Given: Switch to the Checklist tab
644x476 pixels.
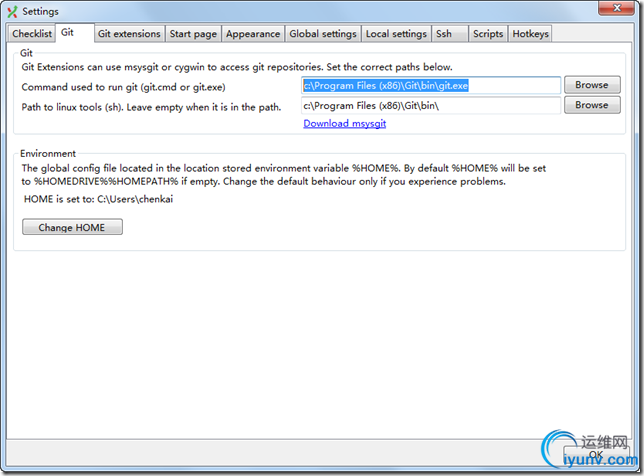Looking at the screenshot, I should 32,34.
